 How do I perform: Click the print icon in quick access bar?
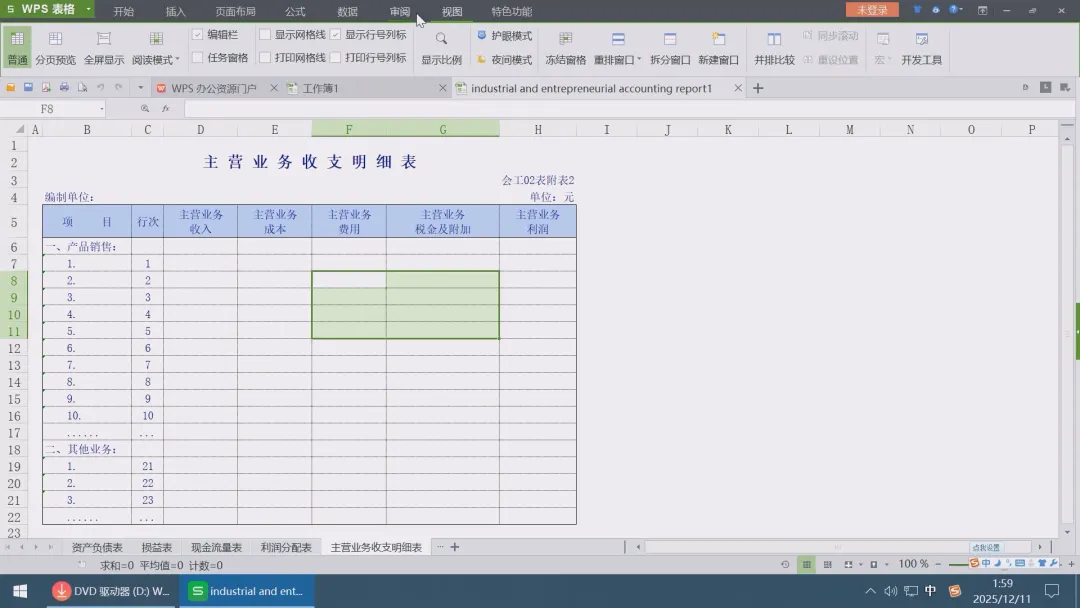pos(64,87)
